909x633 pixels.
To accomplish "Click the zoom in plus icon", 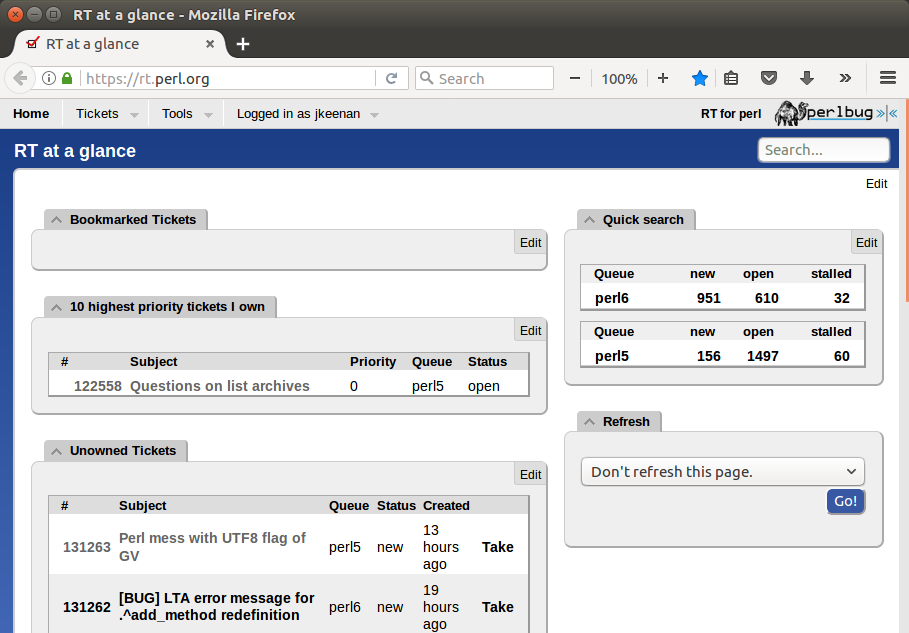I will pos(663,78).
